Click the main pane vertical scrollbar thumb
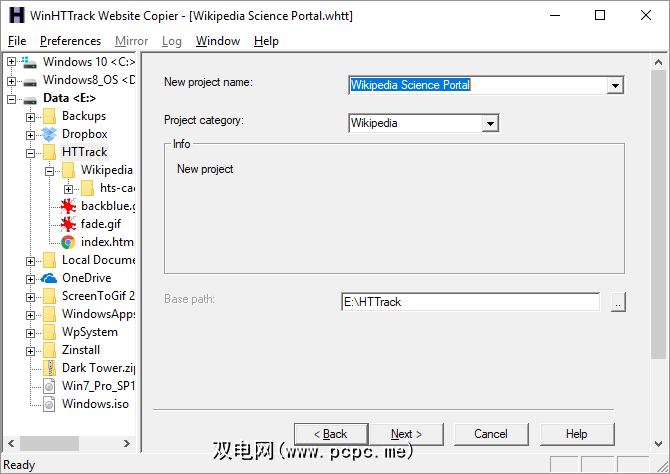This screenshot has height=474, width=670. [658, 215]
